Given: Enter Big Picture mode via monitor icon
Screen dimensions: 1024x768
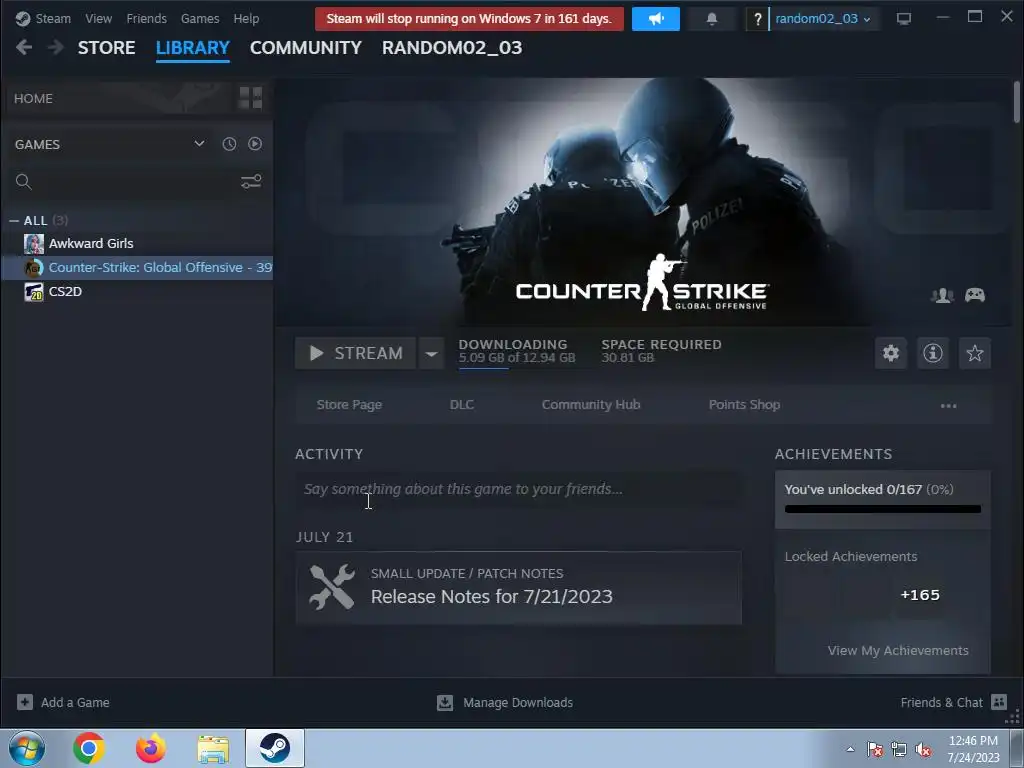Looking at the screenshot, I should pyautogui.click(x=904, y=19).
